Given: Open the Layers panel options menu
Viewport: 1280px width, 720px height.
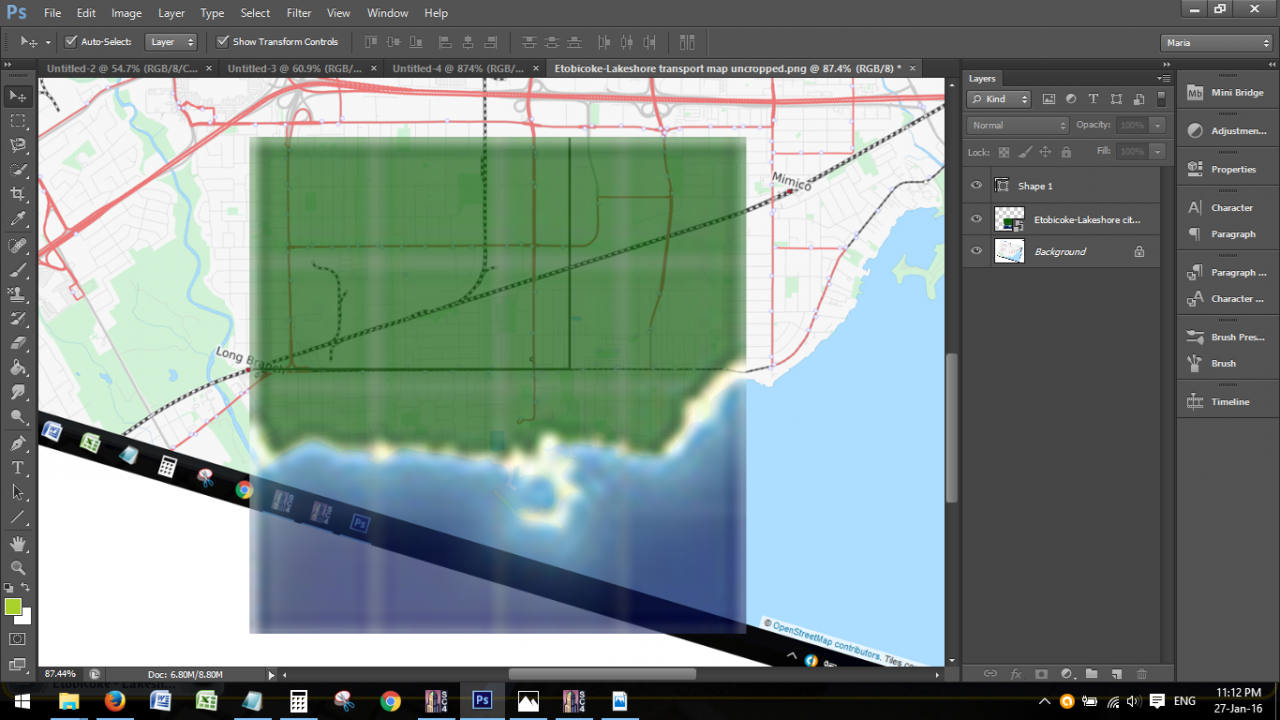Looking at the screenshot, I should (x=1164, y=78).
